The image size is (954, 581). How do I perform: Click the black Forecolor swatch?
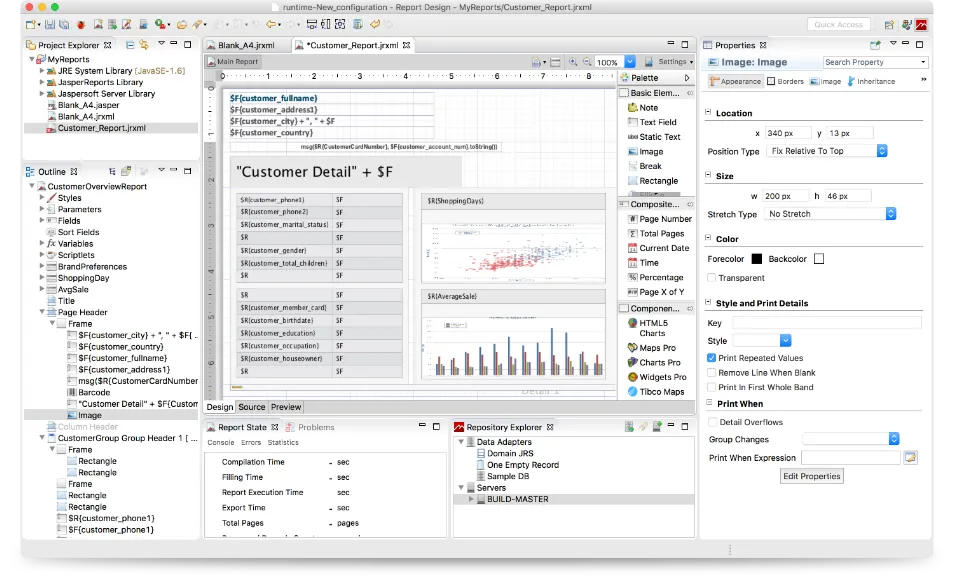tap(756, 259)
